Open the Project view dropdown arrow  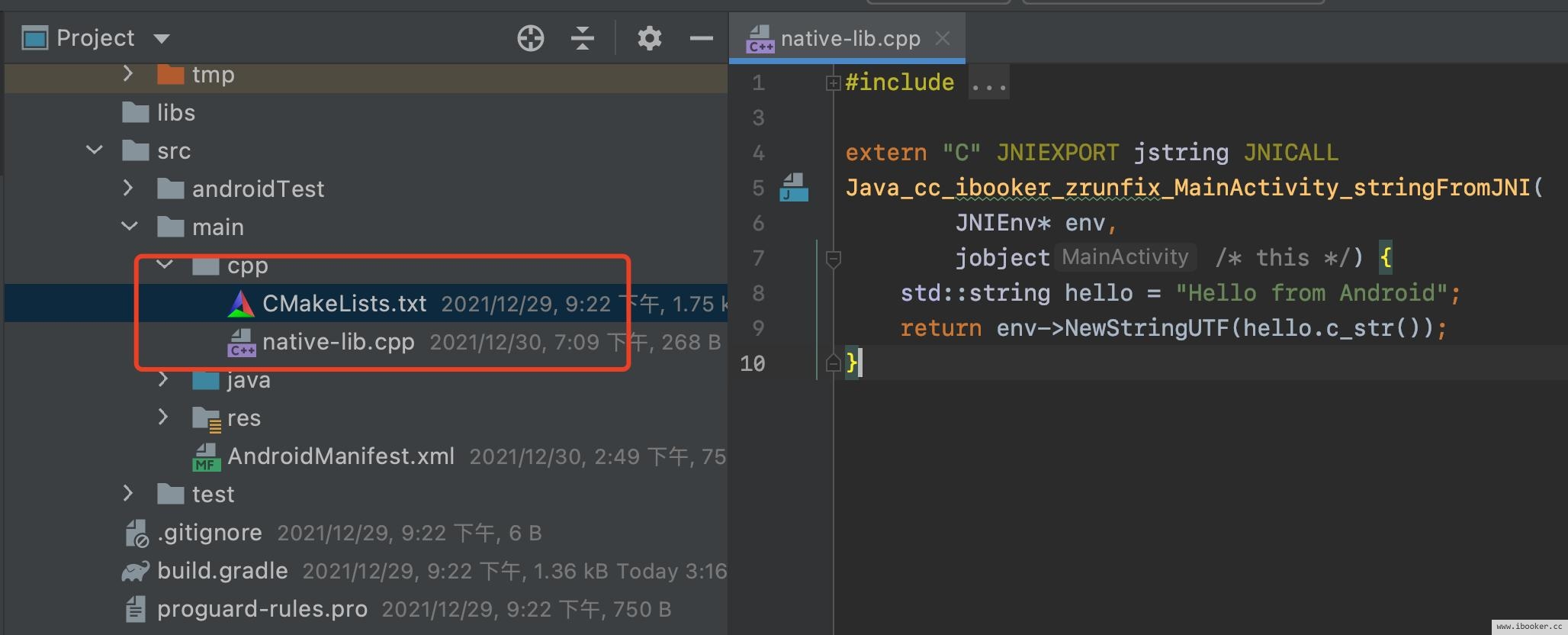point(161,38)
